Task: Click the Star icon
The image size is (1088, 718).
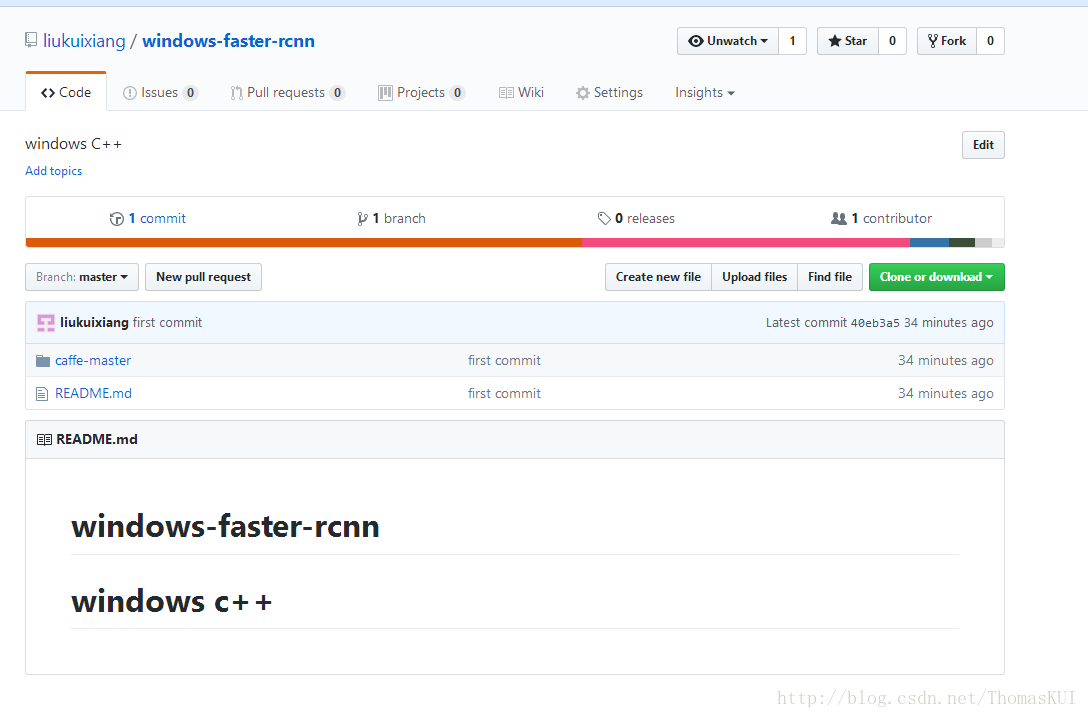Action: [x=835, y=41]
